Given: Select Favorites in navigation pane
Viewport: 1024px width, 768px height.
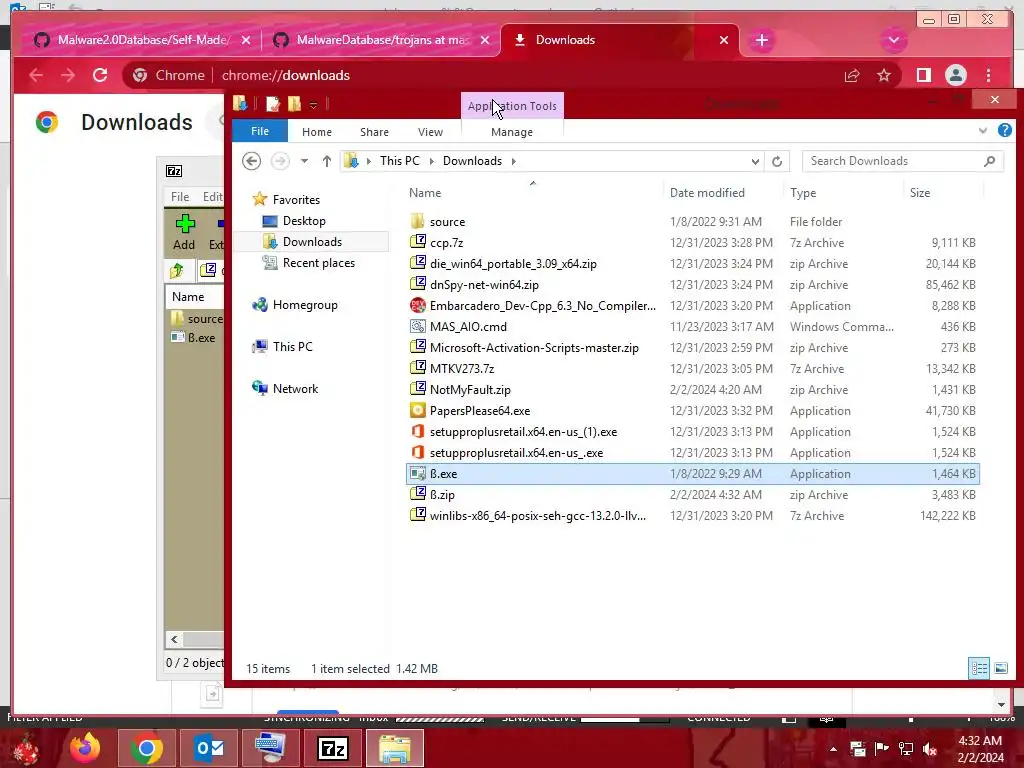Looking at the screenshot, I should tap(296, 200).
